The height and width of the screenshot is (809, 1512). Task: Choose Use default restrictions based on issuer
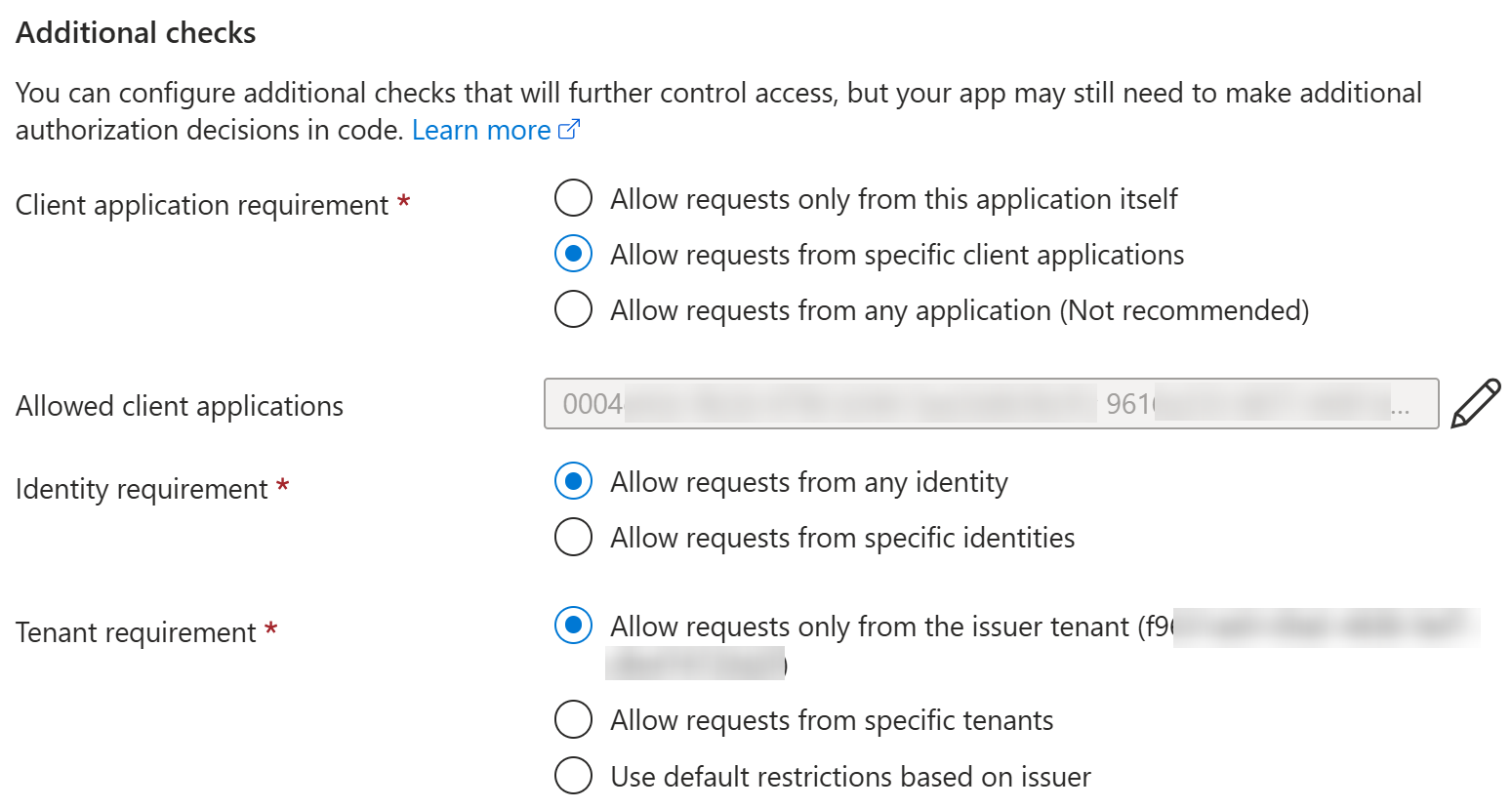tap(573, 776)
